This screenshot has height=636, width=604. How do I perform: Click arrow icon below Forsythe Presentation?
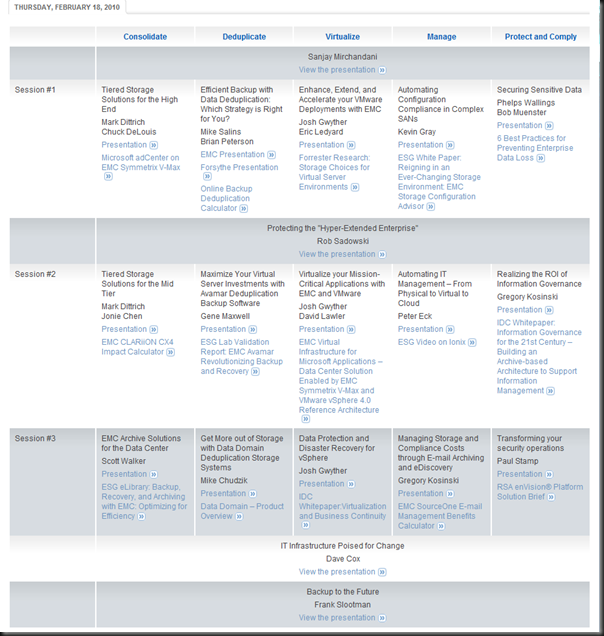(207, 176)
